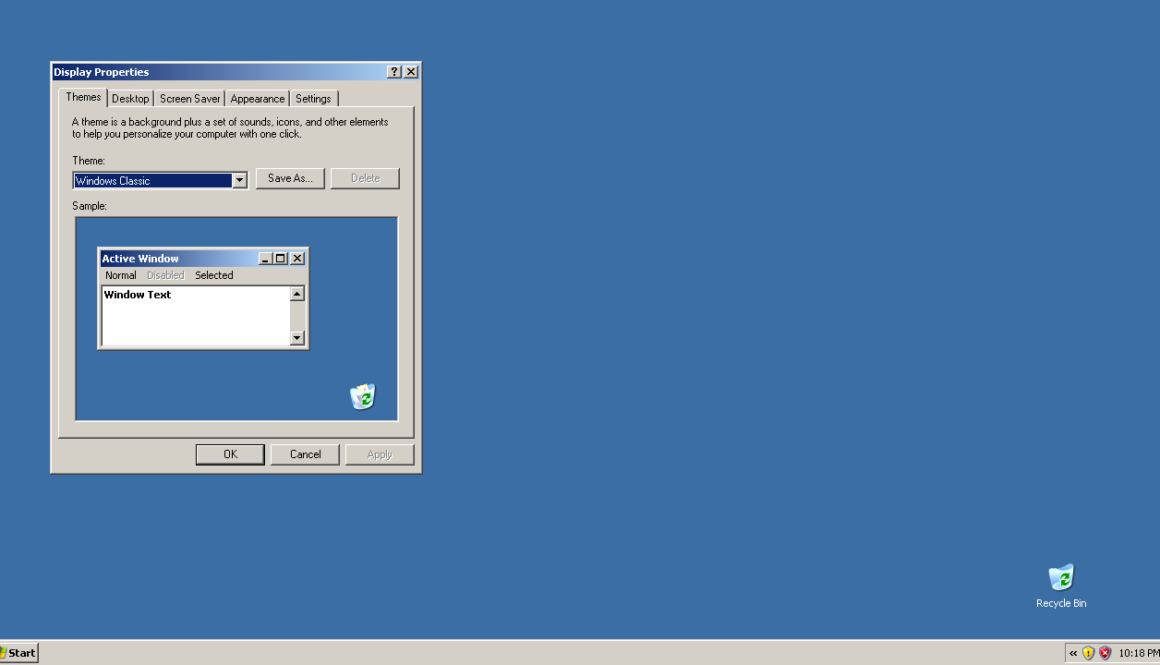Click the disabled Delete button

(365, 178)
